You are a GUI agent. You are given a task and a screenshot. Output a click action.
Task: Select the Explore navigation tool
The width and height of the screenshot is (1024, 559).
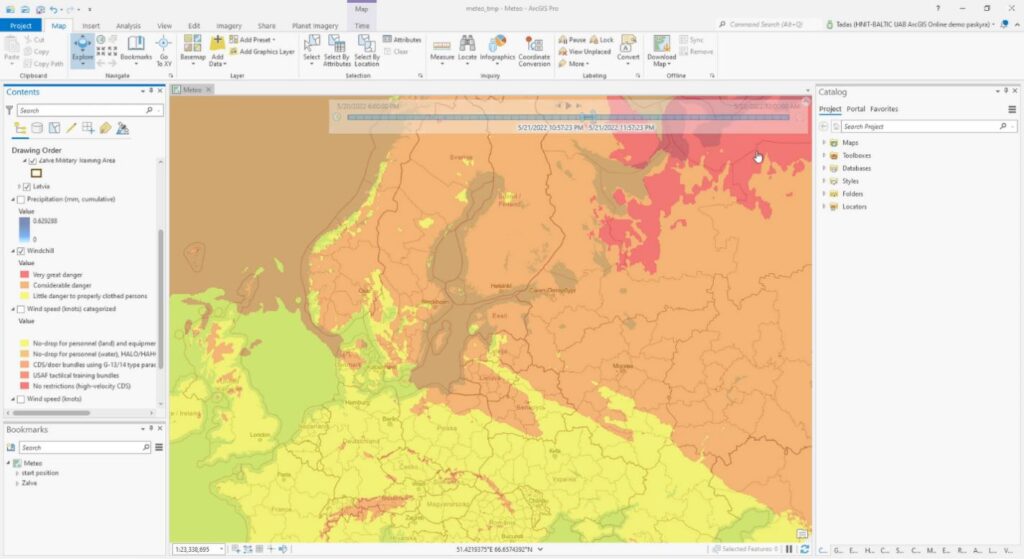point(82,49)
